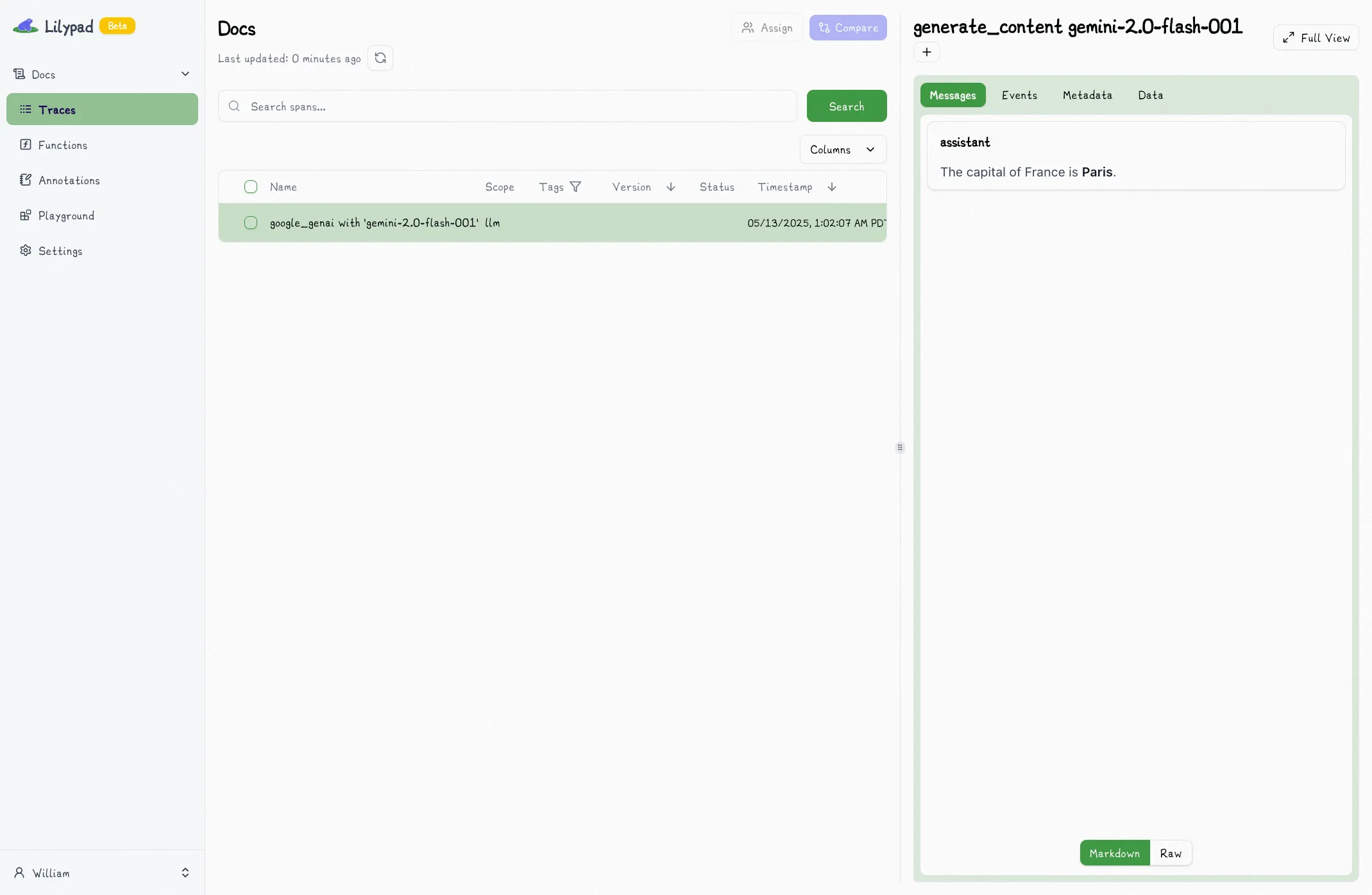The height and width of the screenshot is (895, 1372).
Task: Open Settings gear in sidebar
Action: click(60, 251)
